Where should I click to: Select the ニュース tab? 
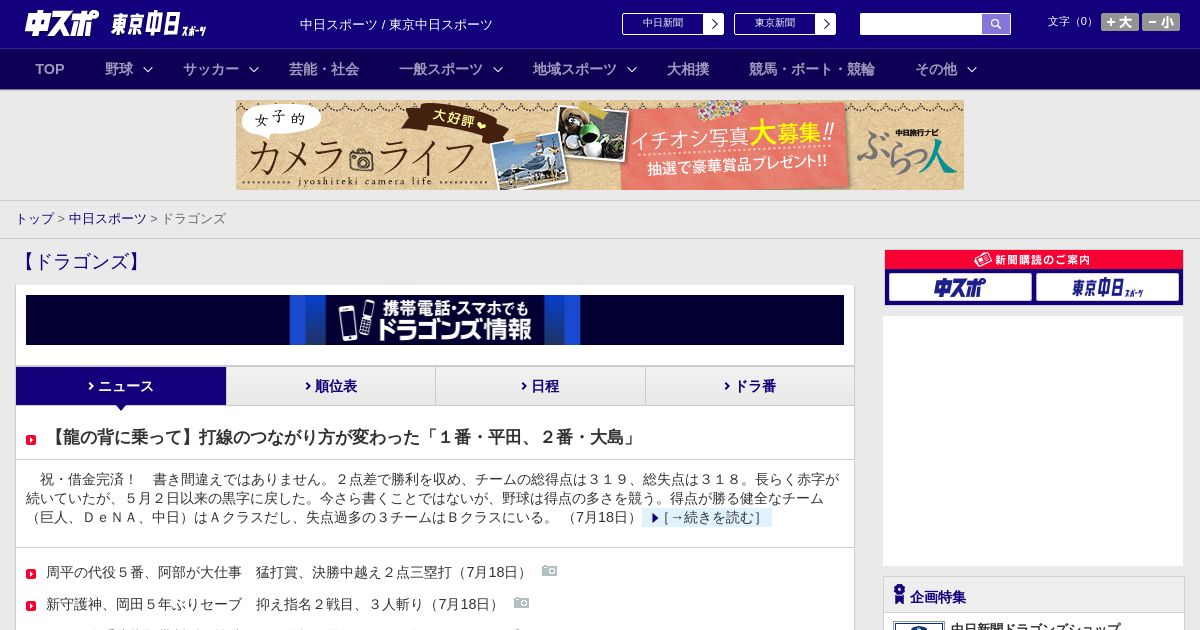(x=121, y=386)
